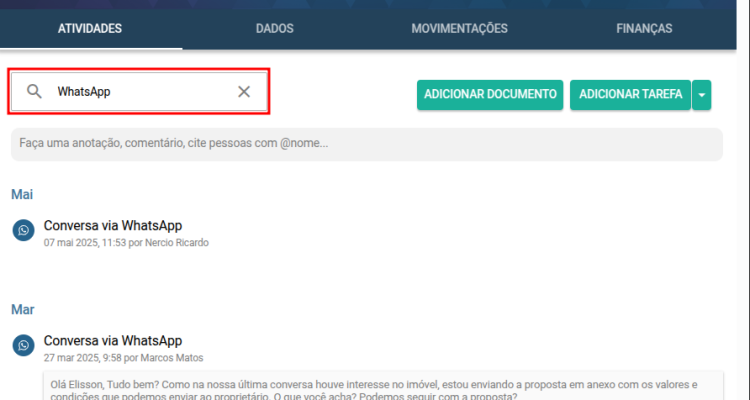
Task: Click the message starting Olá Elisson
Action: tap(383, 387)
